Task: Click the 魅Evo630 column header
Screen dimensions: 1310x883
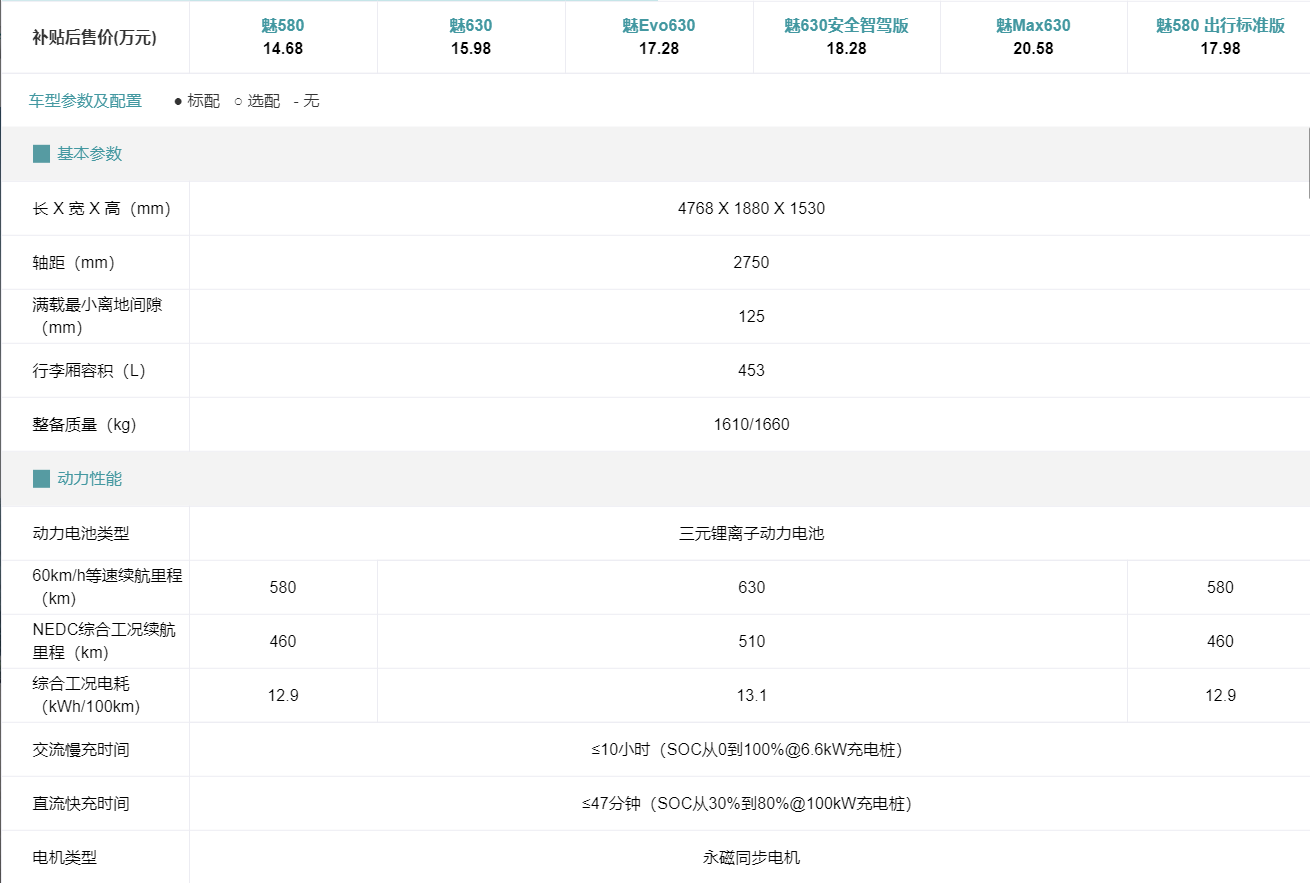Action: (658, 26)
